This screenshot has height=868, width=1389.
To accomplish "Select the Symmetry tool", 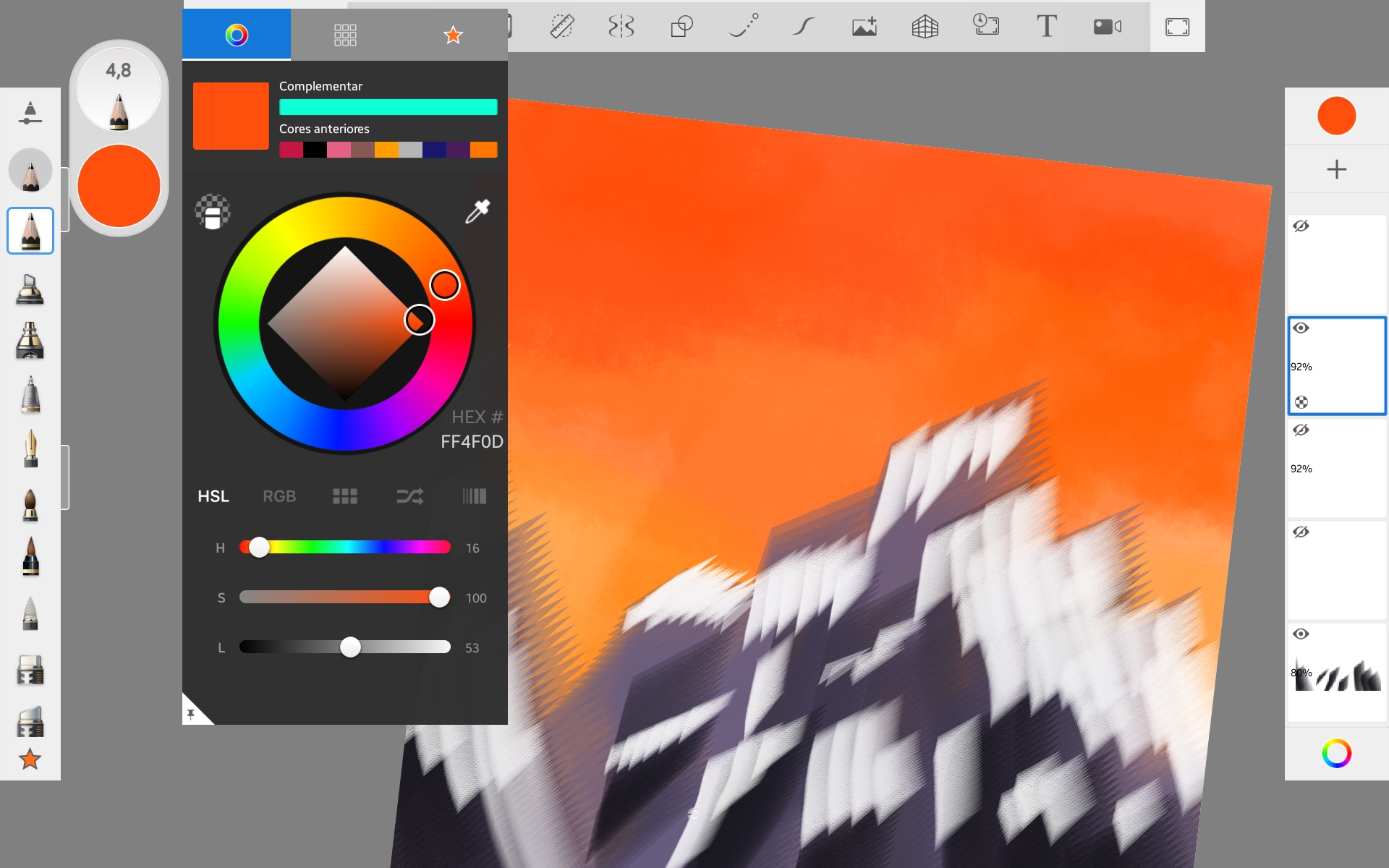I will click(621, 27).
